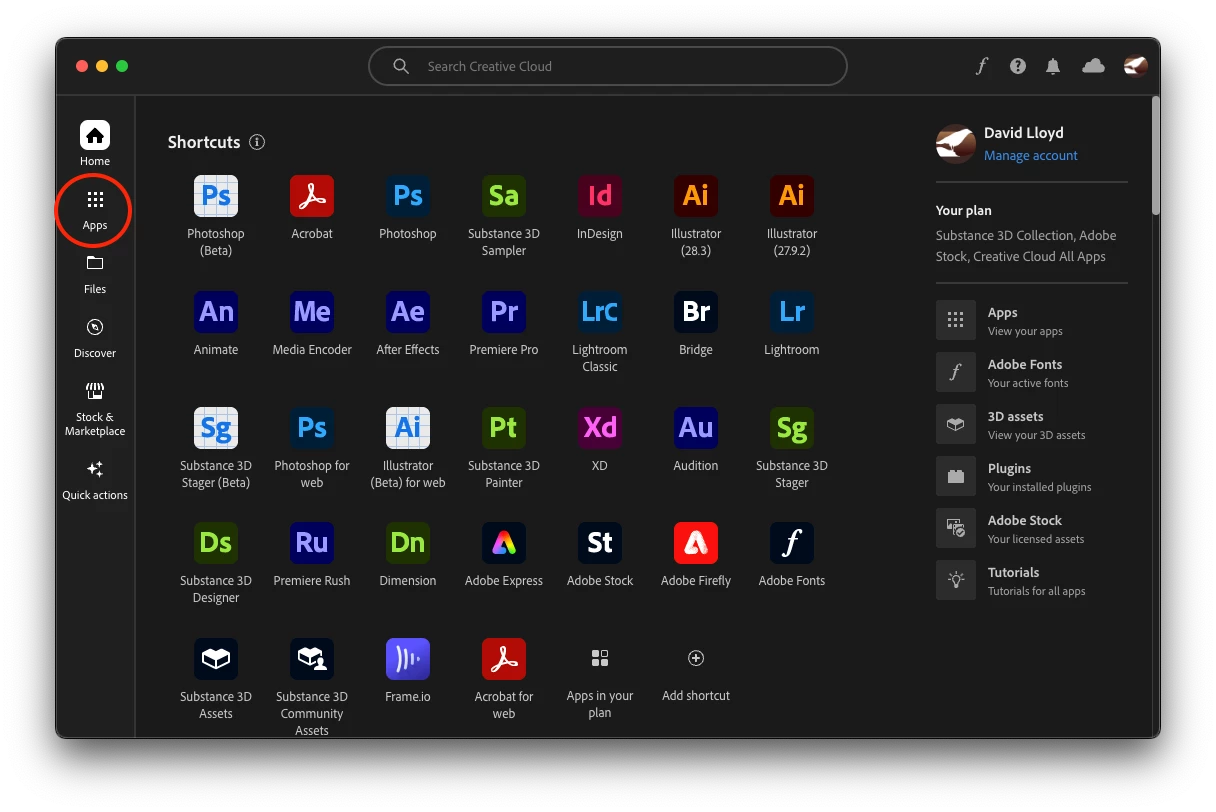
Task: Open Acrobat for web shortcut
Action: pyautogui.click(x=504, y=659)
